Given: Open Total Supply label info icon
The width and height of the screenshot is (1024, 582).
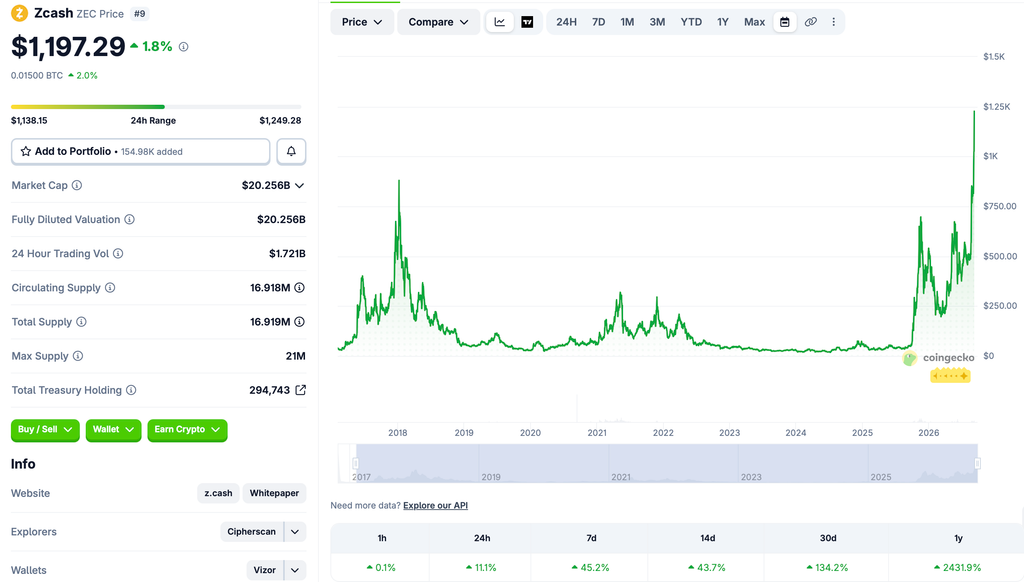Looking at the screenshot, I should tap(81, 321).
